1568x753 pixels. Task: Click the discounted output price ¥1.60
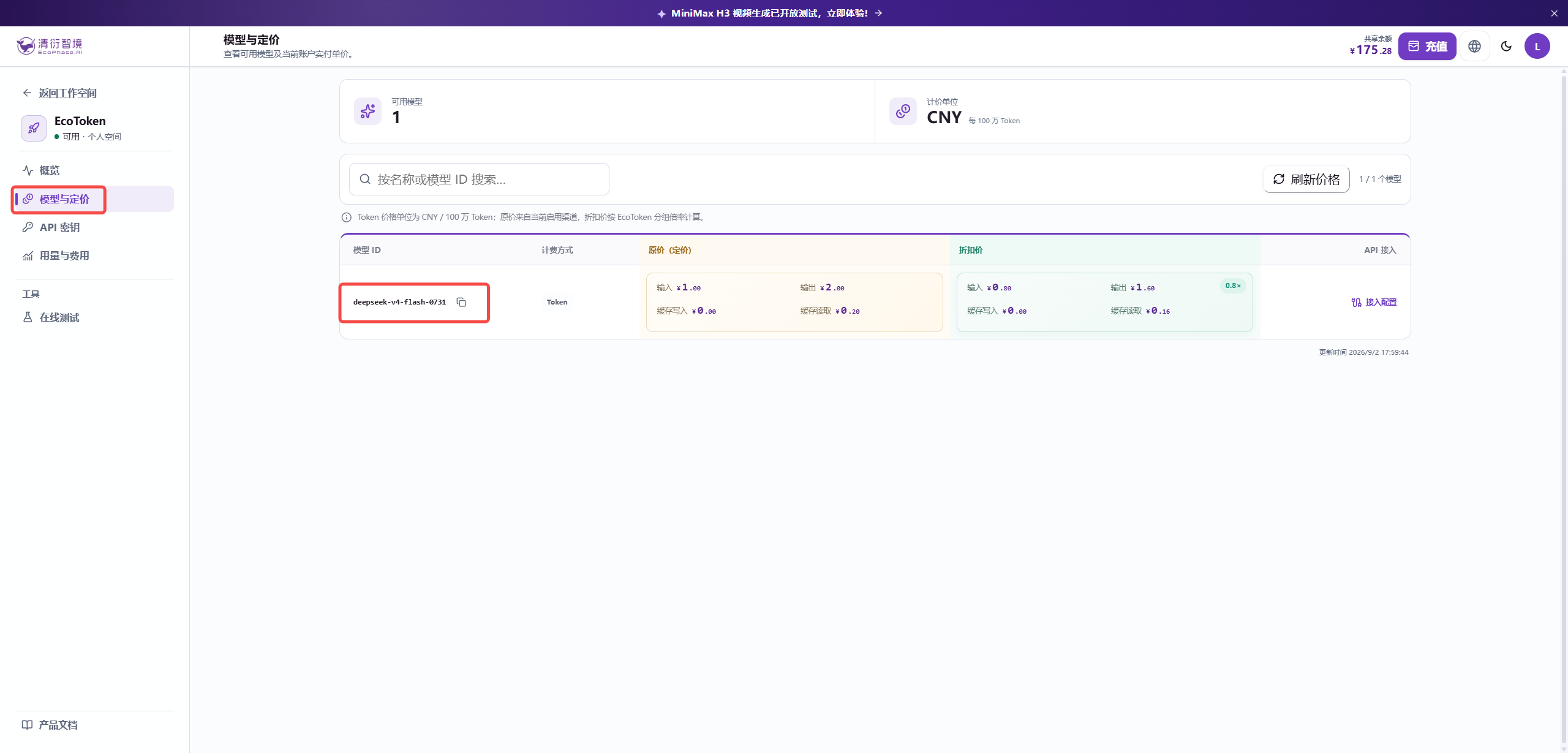(1142, 287)
